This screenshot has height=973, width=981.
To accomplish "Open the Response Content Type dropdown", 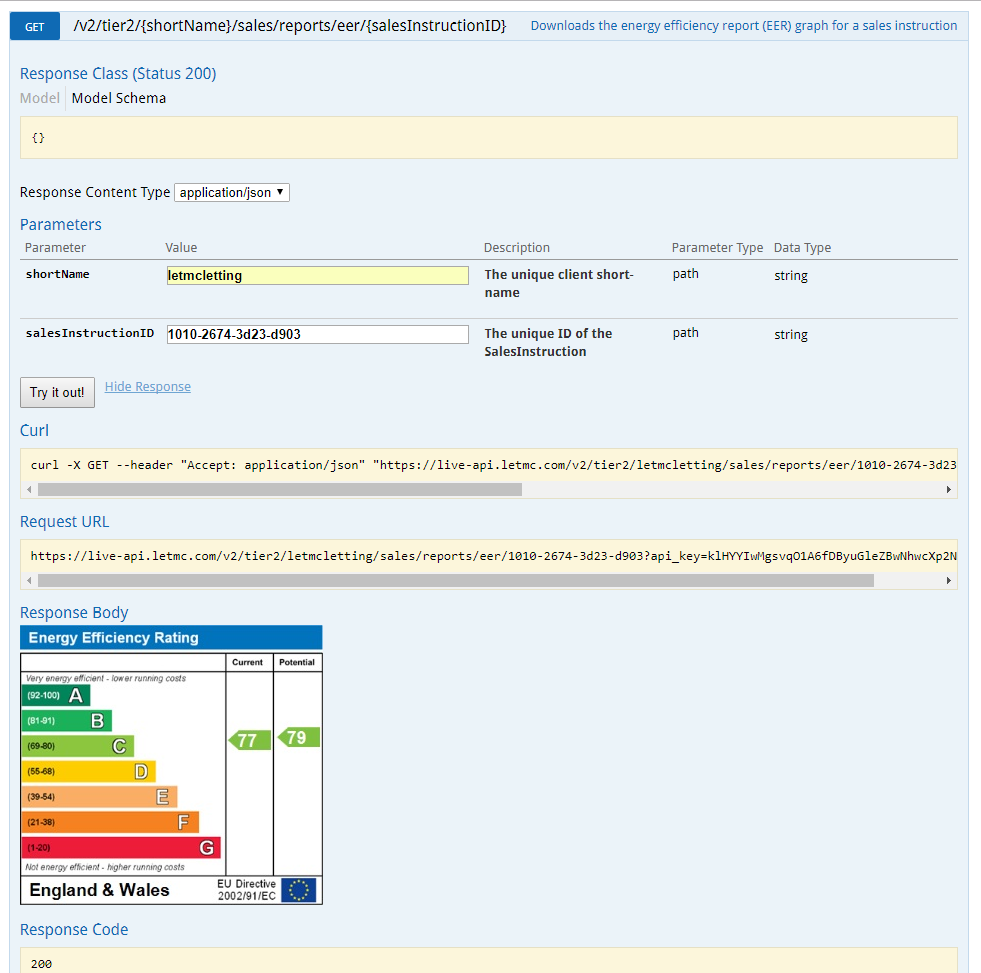I will point(231,192).
